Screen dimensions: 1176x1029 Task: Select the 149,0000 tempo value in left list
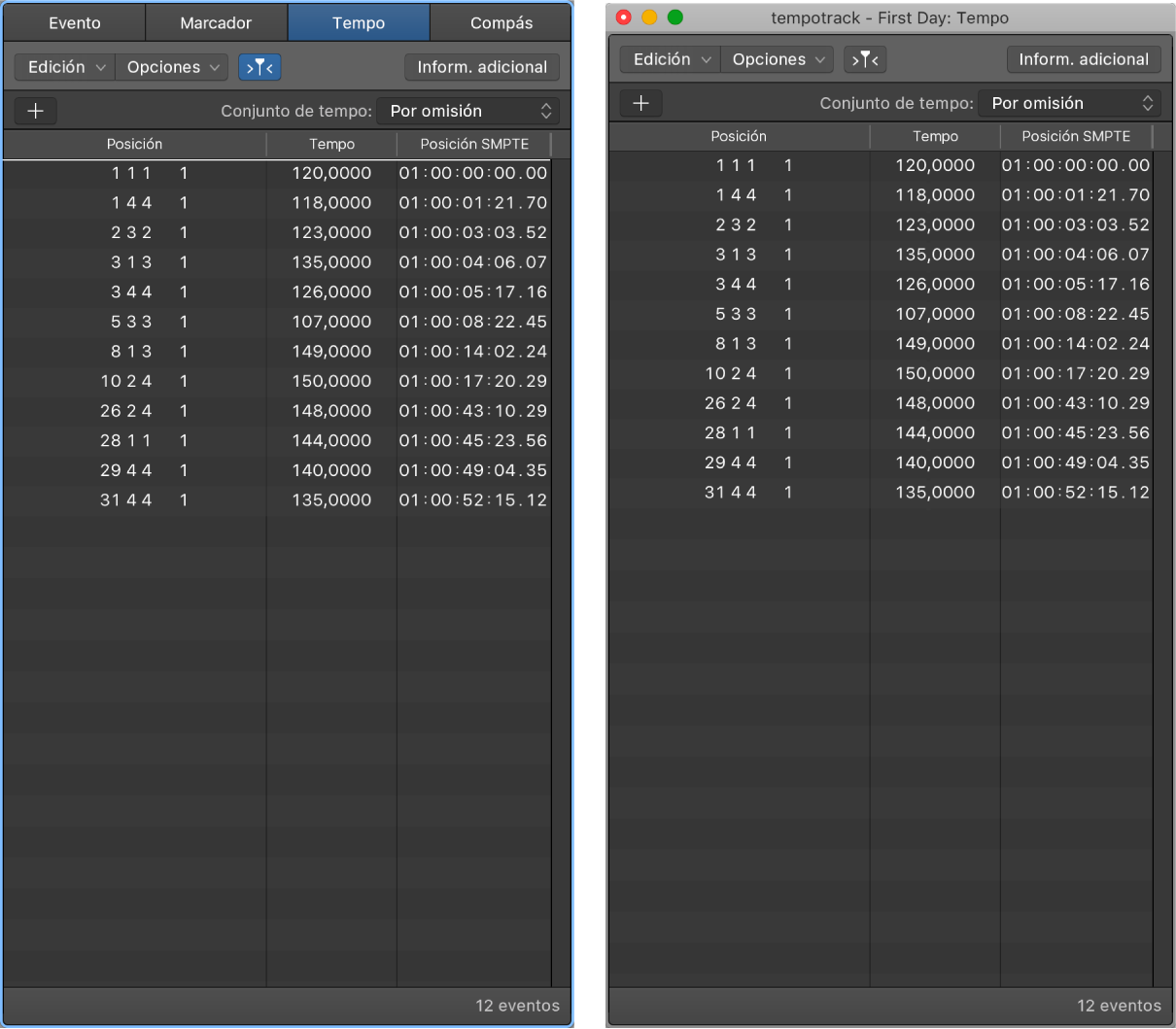[x=331, y=352]
